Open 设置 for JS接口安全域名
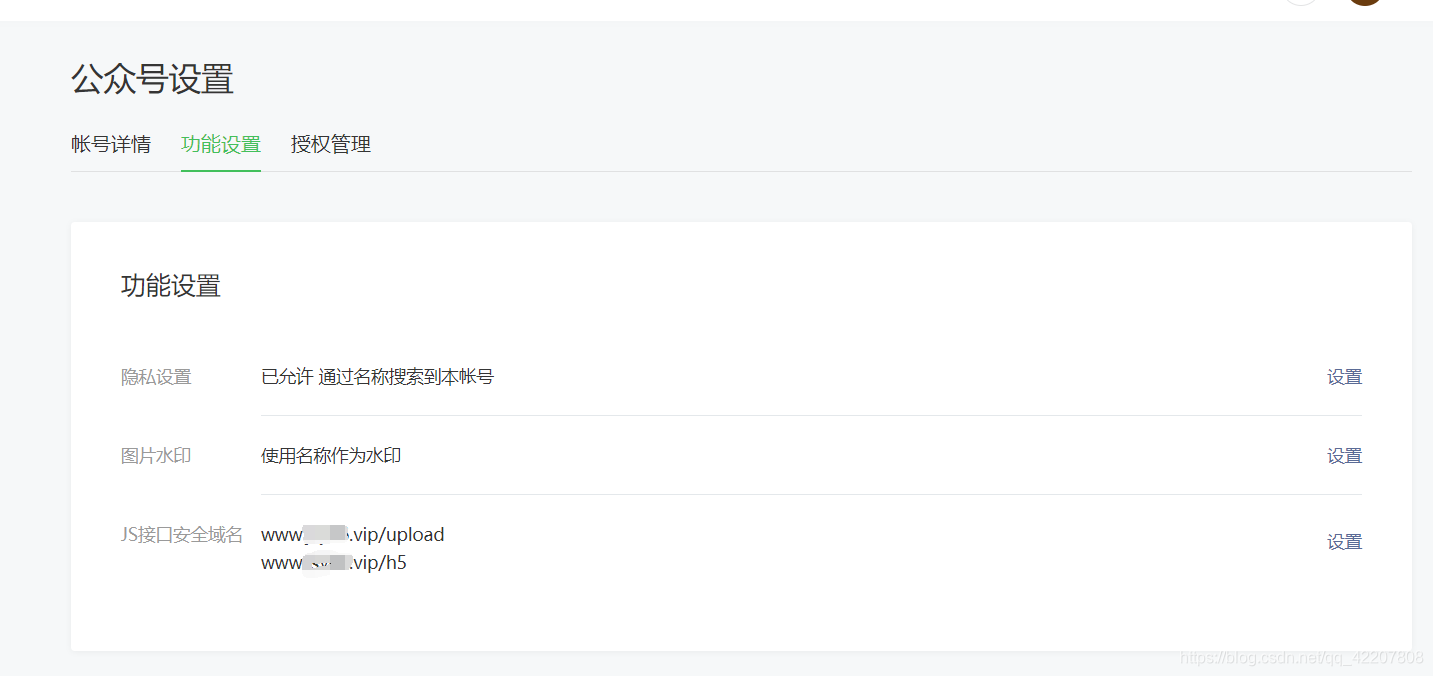The image size is (1433, 676). point(1344,541)
